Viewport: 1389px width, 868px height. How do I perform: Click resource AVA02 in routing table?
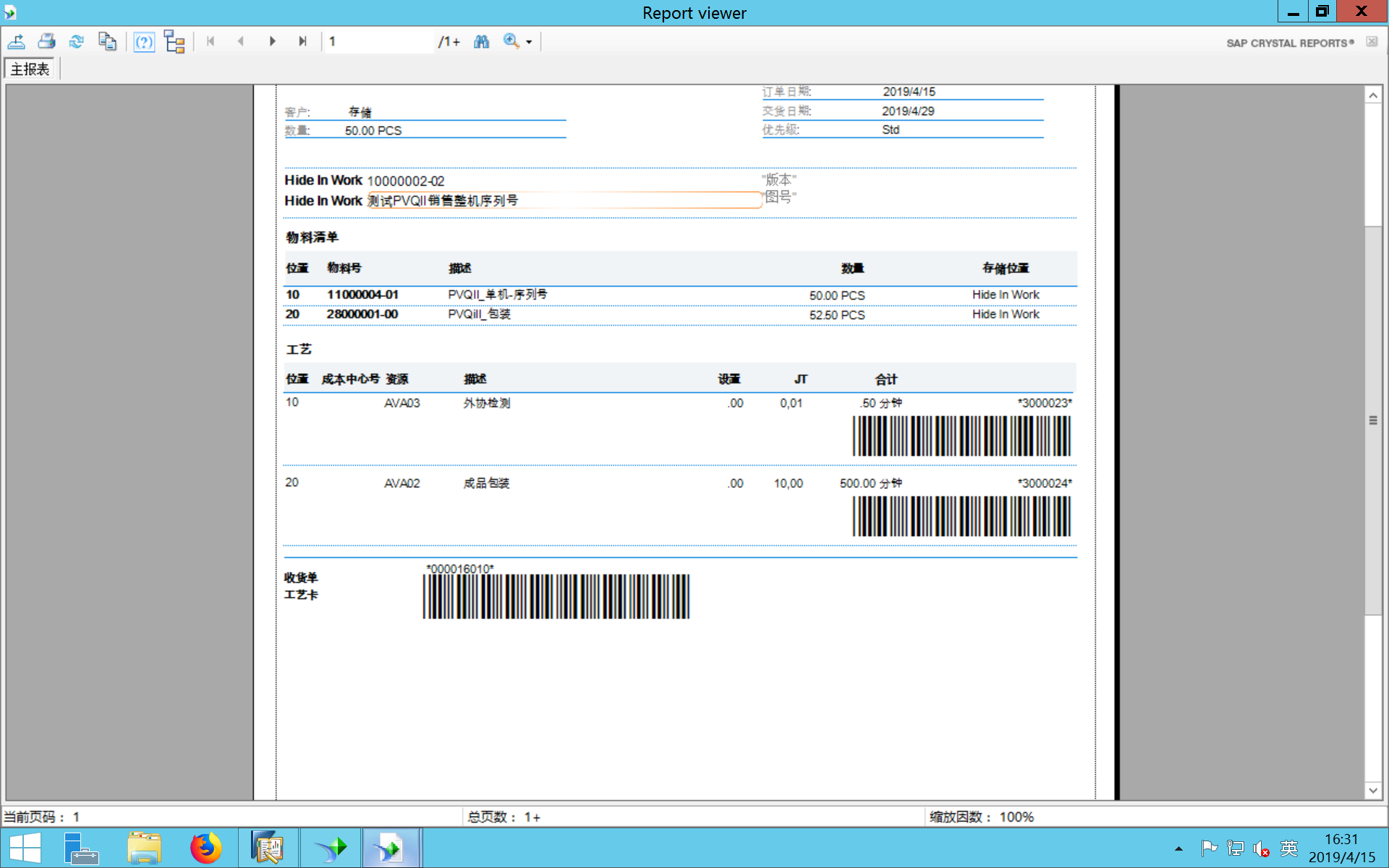402,483
